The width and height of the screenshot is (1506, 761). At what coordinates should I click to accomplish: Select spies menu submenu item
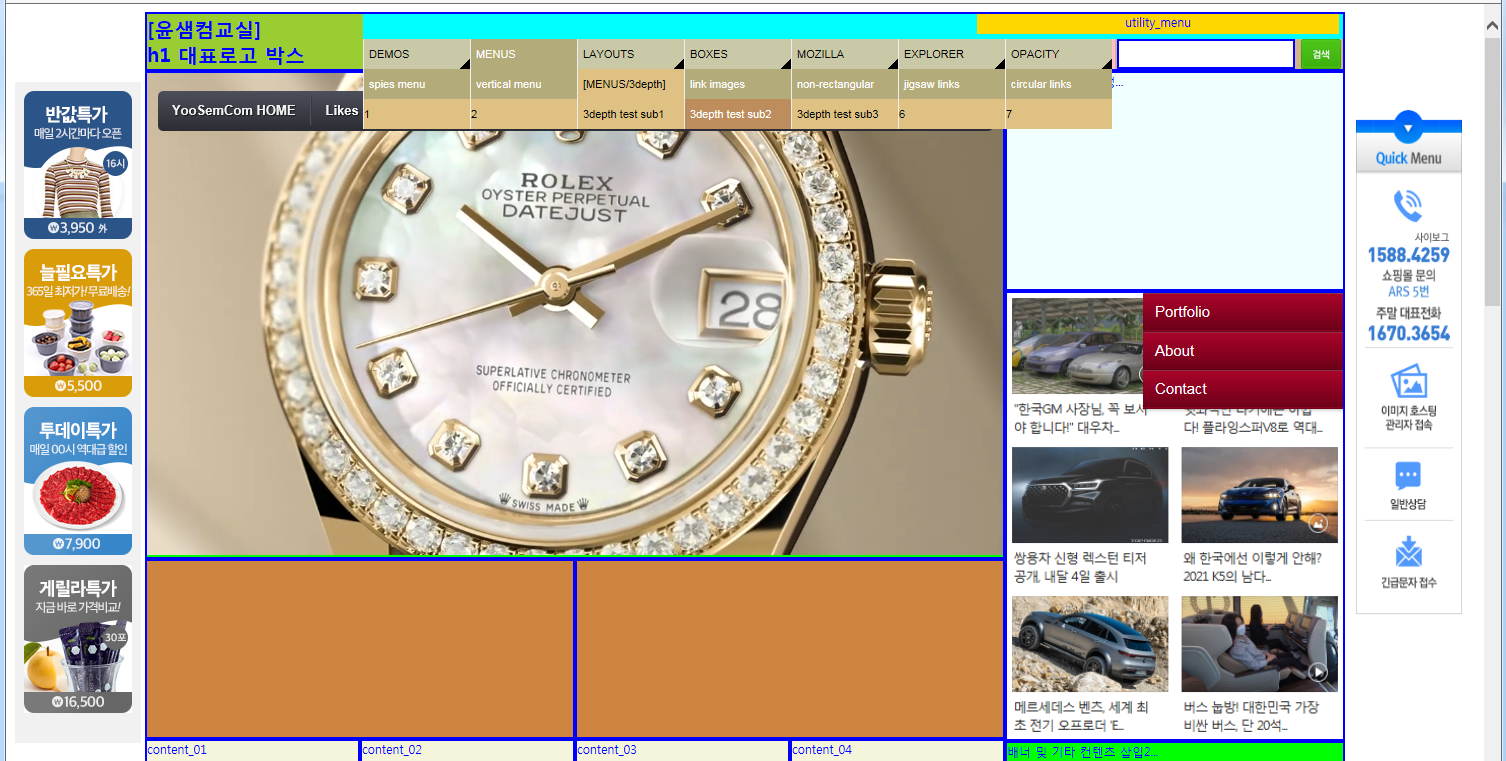click(x=417, y=84)
